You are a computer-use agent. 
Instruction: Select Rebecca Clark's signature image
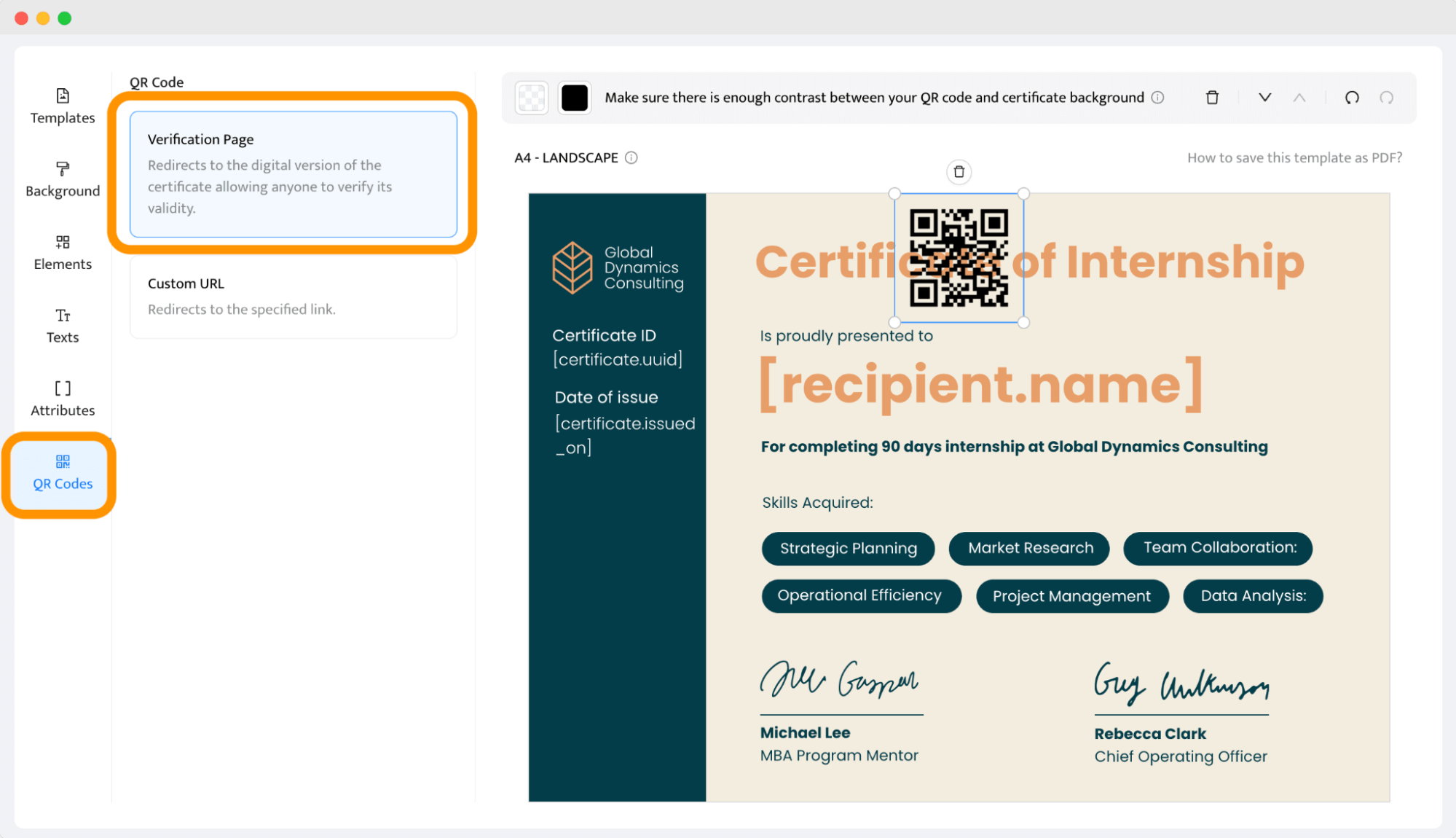[1181, 684]
